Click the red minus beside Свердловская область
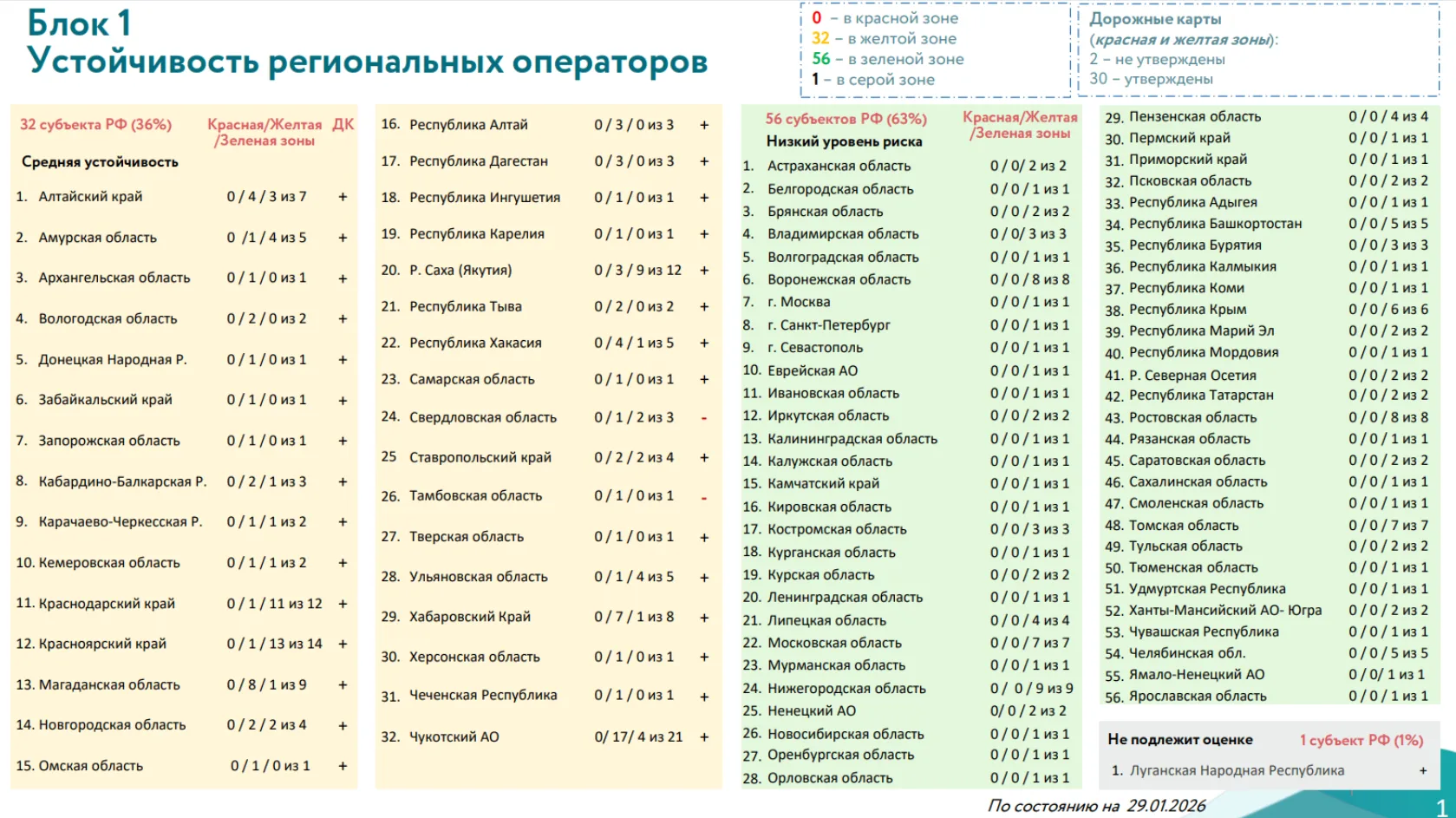 tap(704, 418)
